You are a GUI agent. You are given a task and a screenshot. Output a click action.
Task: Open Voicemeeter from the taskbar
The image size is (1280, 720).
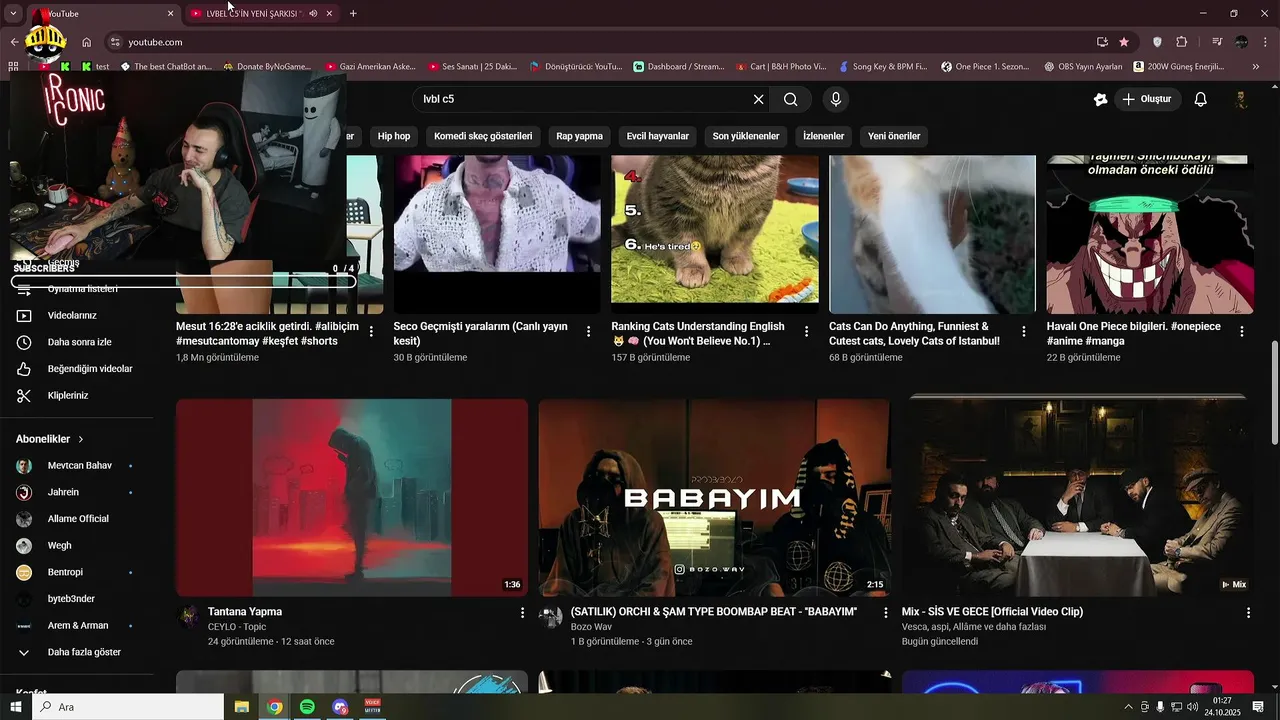pos(373,707)
